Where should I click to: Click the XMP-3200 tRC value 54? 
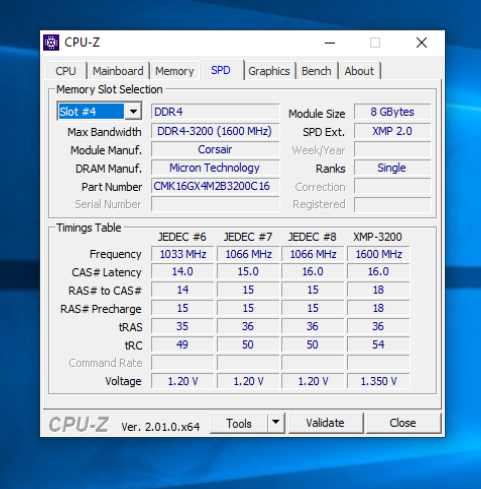(378, 344)
